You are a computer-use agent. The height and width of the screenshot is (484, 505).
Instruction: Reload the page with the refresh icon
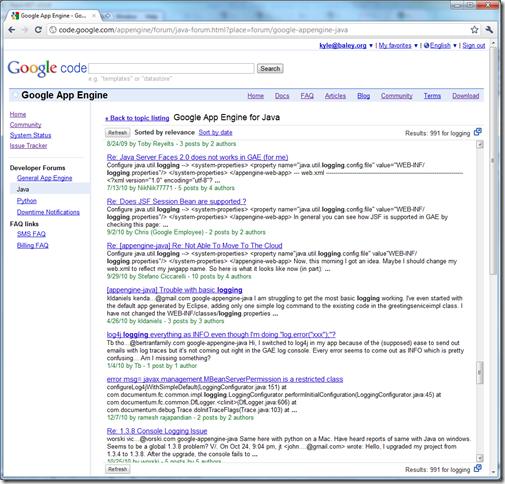click(x=38, y=30)
